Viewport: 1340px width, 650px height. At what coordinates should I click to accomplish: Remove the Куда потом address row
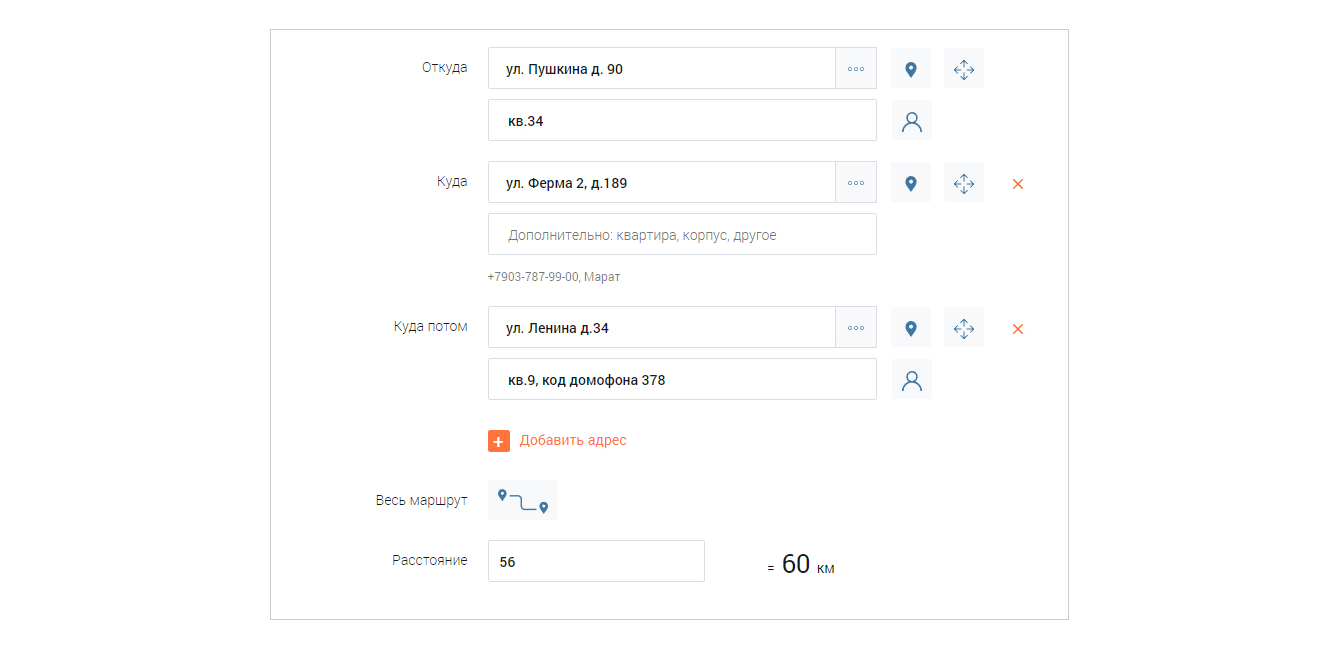tap(1018, 329)
